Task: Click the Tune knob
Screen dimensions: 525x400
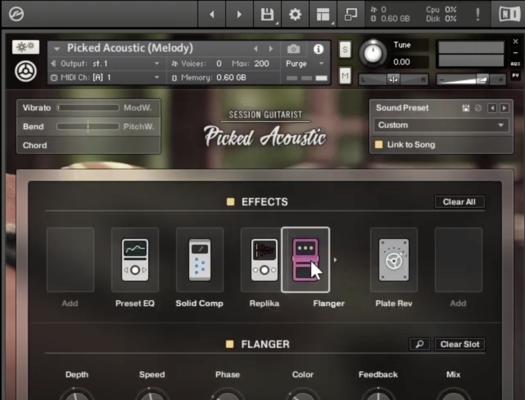Action: click(x=373, y=53)
